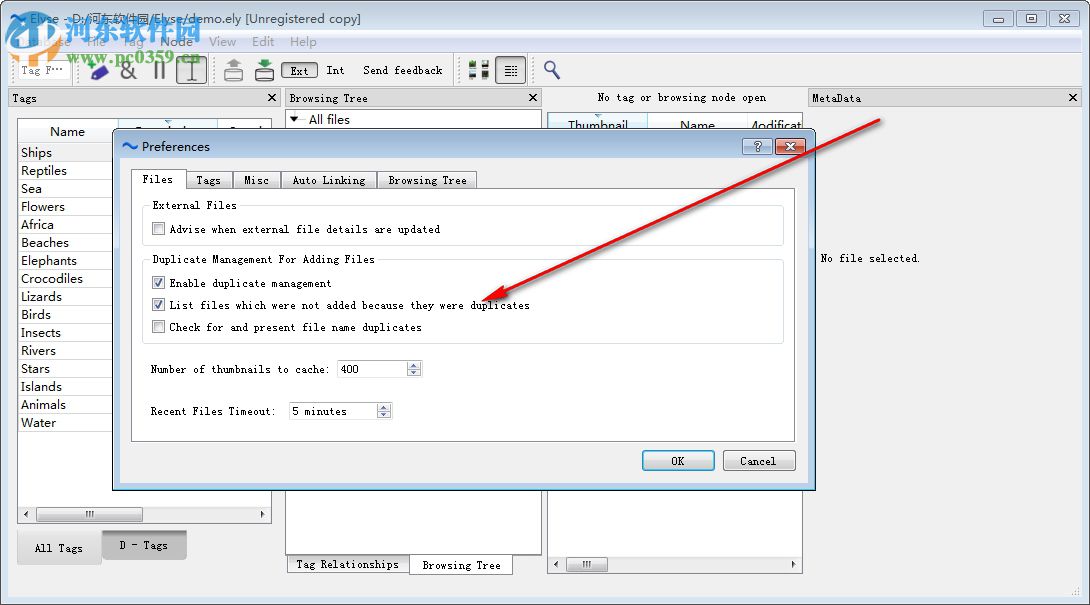1090x605 pixels.
Task: Open the Help menu
Action: click(x=303, y=42)
